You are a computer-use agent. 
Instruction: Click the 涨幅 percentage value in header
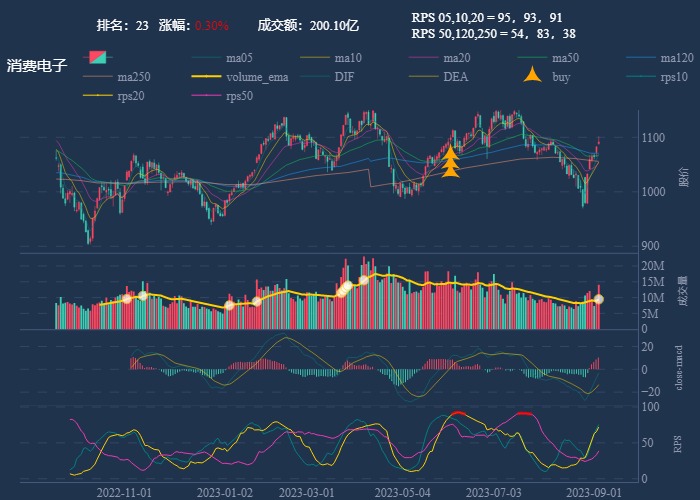(x=211, y=24)
